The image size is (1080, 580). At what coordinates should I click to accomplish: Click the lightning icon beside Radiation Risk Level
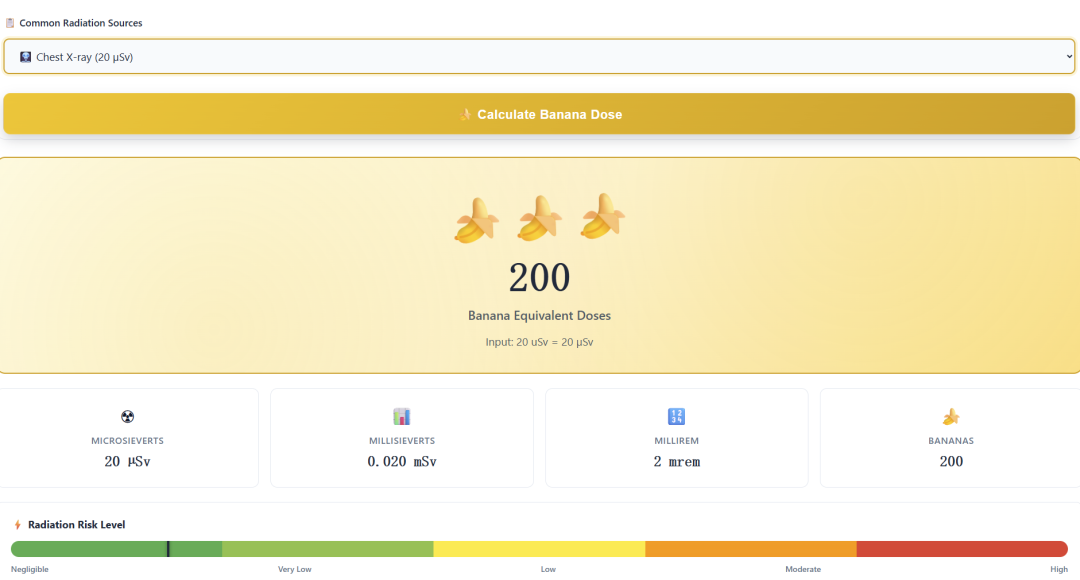pyautogui.click(x=17, y=525)
